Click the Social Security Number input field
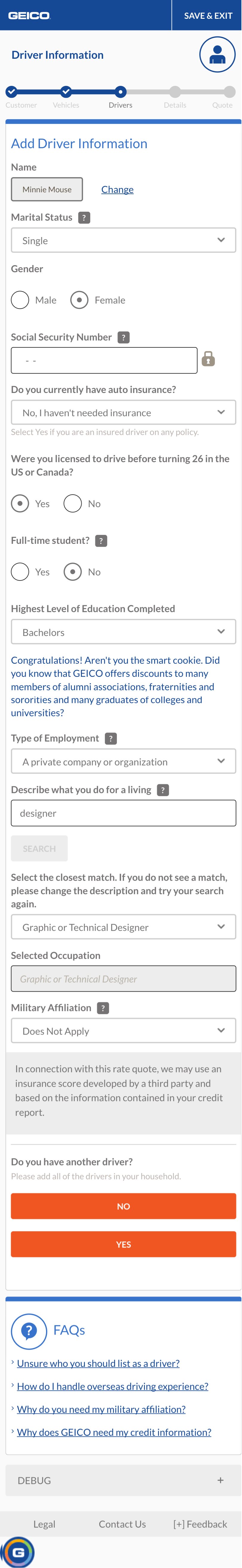This screenshot has height=1568, width=242. click(x=104, y=360)
